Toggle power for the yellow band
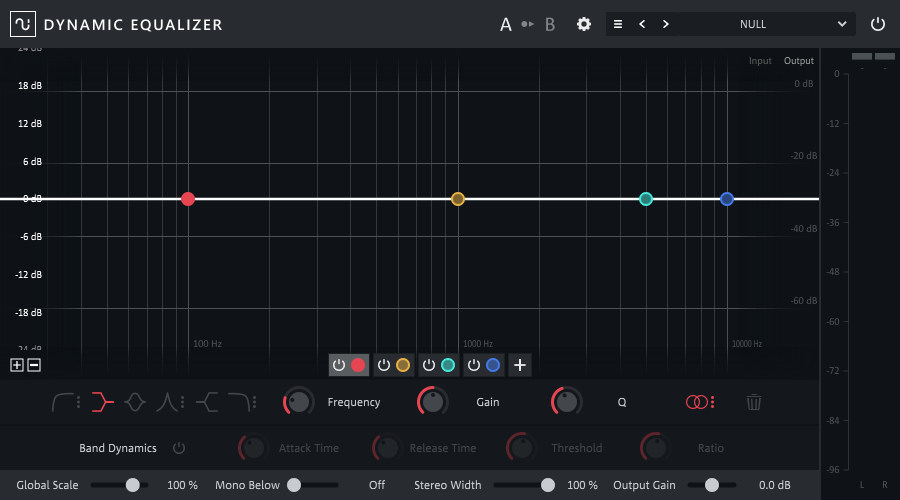 (x=383, y=365)
